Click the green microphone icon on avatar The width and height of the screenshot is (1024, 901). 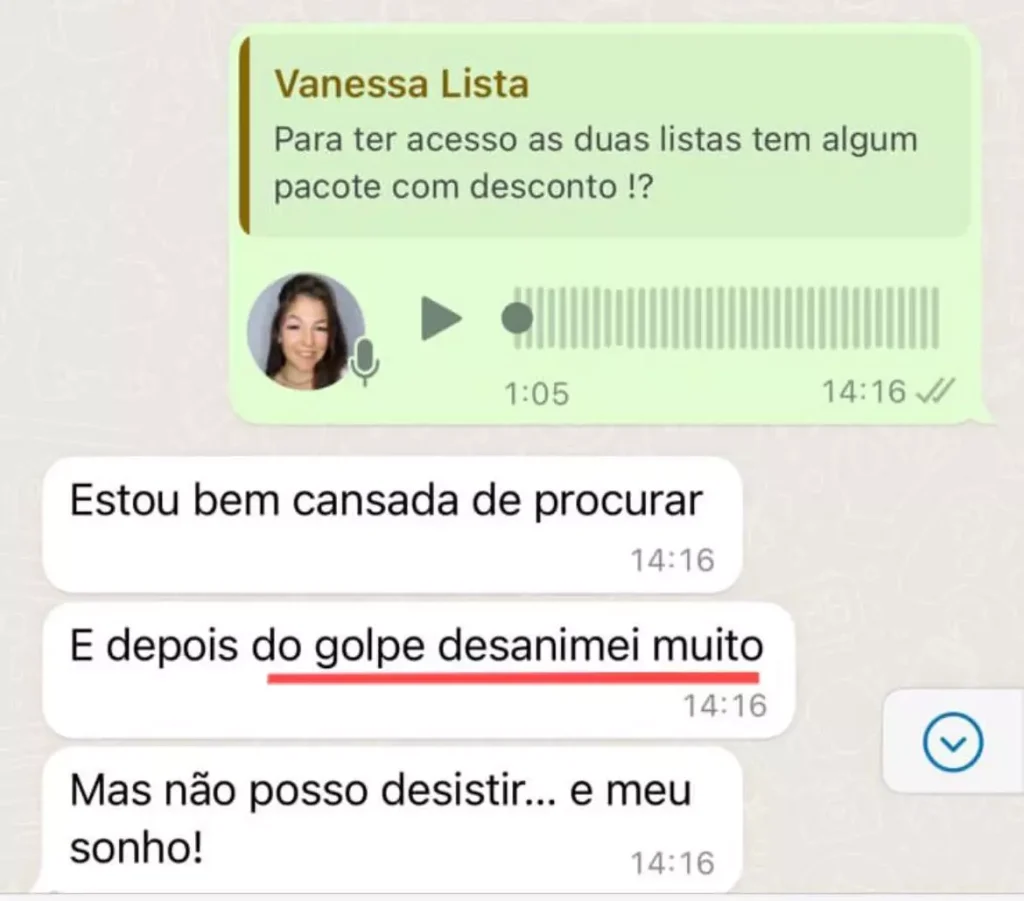[364, 362]
